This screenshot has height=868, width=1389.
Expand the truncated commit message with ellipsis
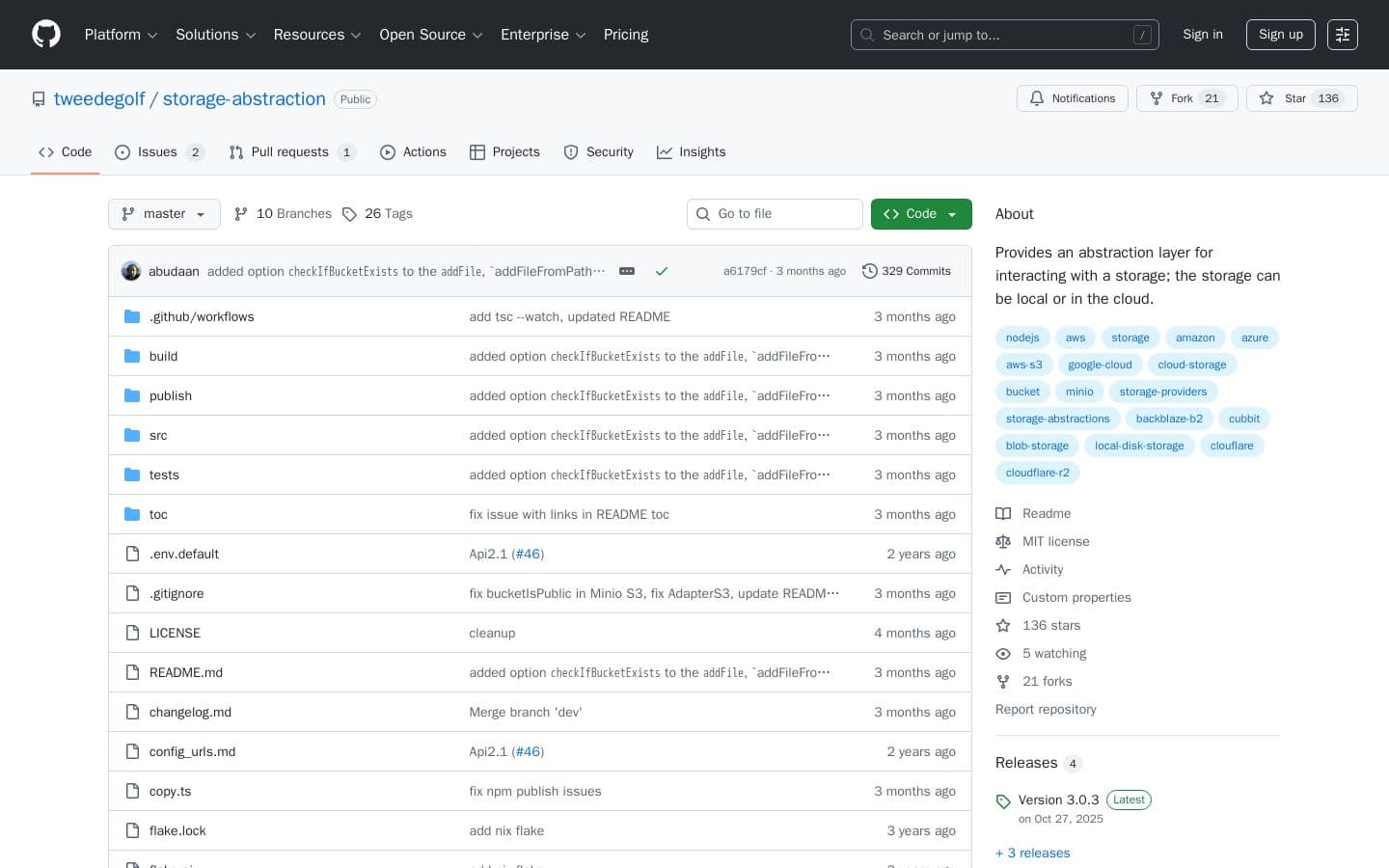(x=627, y=271)
